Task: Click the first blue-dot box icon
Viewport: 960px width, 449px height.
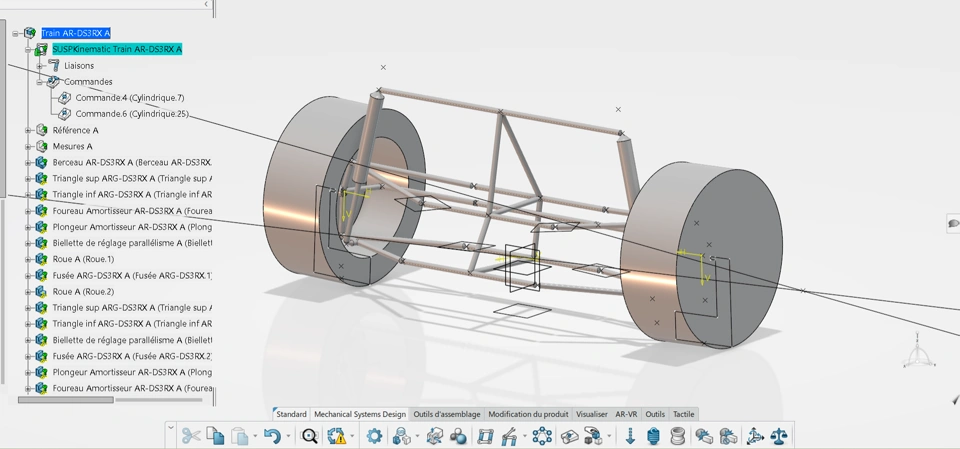Action: coord(704,436)
